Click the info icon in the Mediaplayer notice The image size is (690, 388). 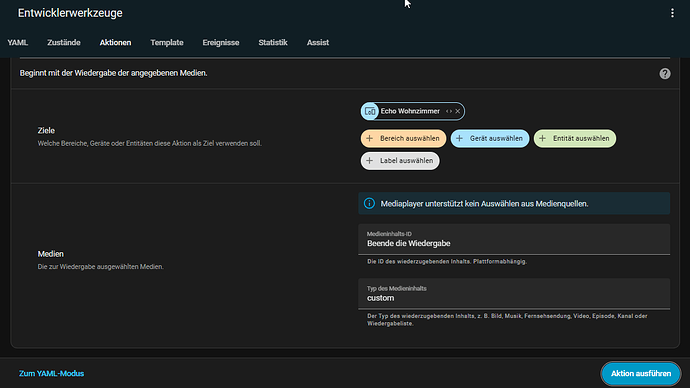coord(369,204)
